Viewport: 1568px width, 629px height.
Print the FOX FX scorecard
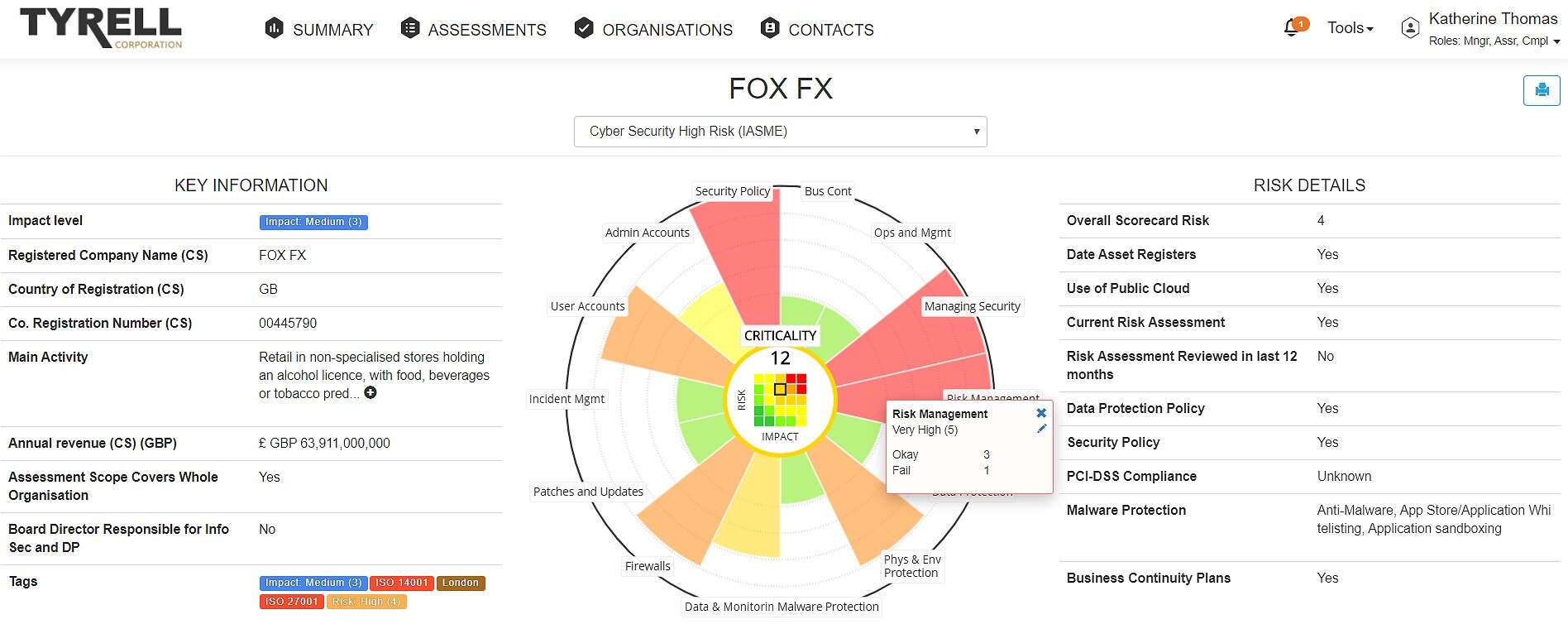1542,90
